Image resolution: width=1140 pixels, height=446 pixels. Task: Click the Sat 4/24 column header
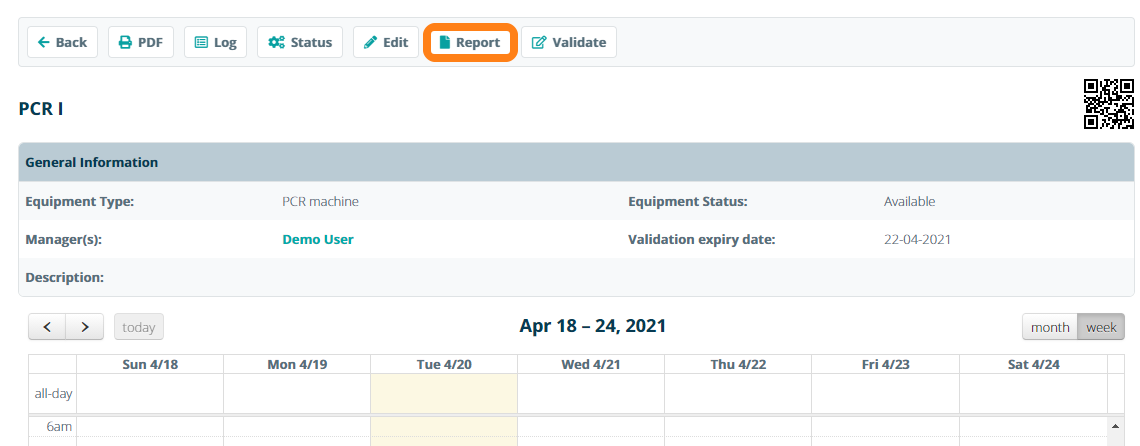[x=1032, y=365]
